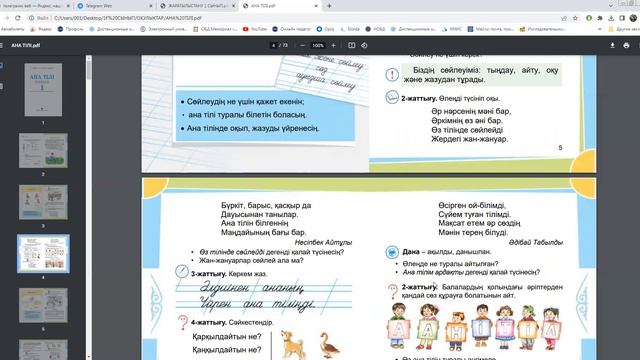Close the Telegram Web tab
Image resolution: width=640 pixels, height=360 pixels.
point(151,6)
